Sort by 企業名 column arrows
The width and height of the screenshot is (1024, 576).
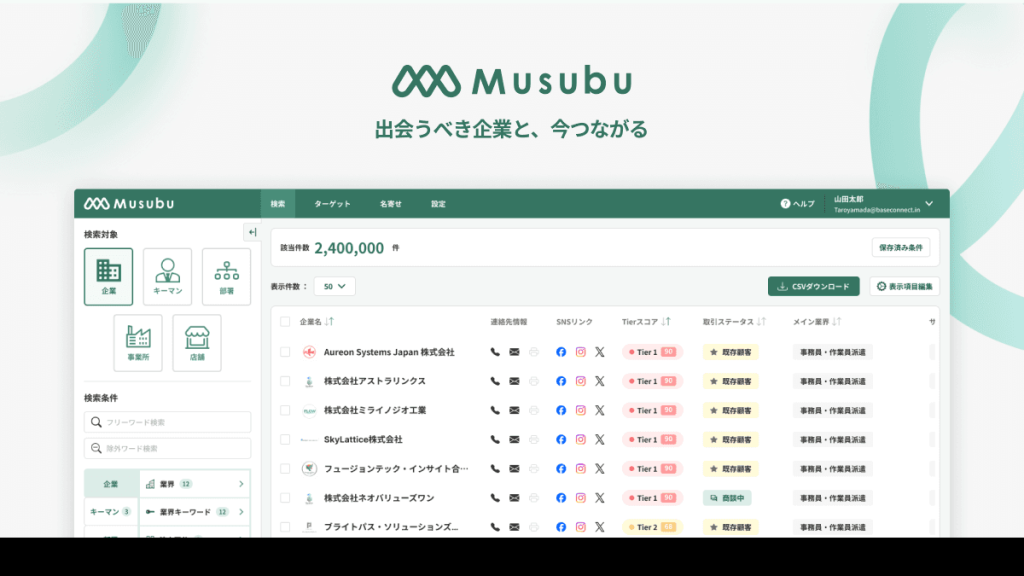(x=329, y=321)
